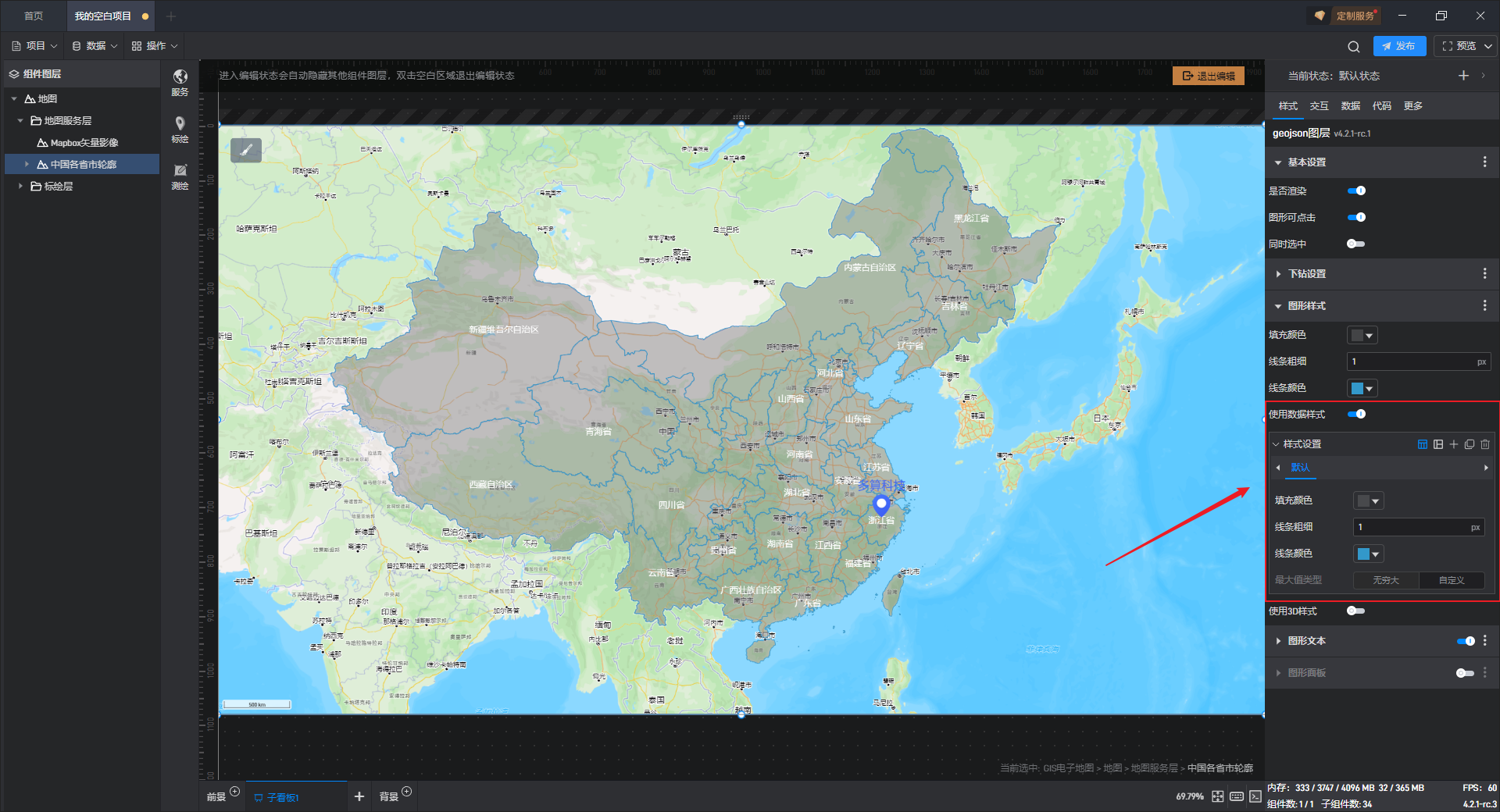Add a new state with the plus icon
The width and height of the screenshot is (1500, 812).
point(1463,76)
